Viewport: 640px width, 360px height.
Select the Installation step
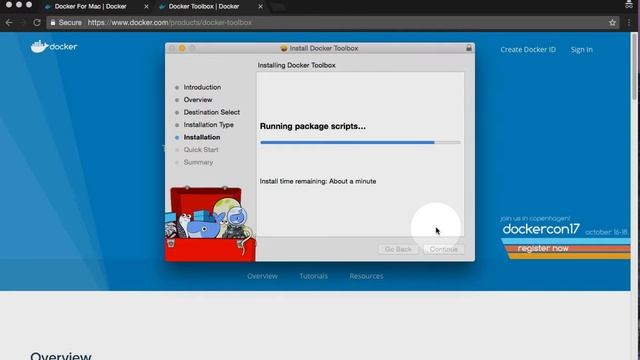tap(202, 137)
